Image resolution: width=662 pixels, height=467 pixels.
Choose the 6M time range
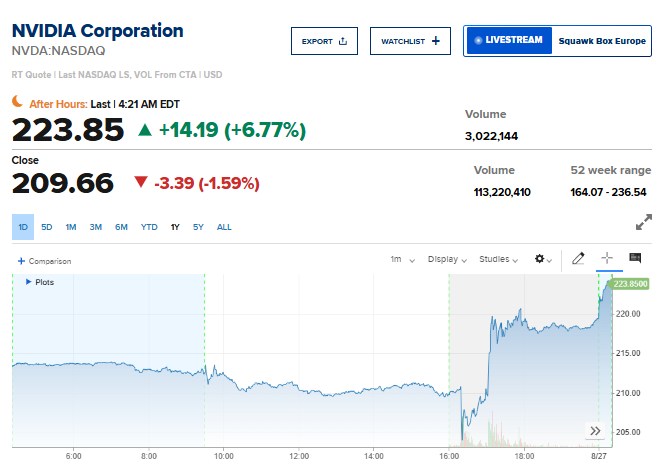(121, 227)
